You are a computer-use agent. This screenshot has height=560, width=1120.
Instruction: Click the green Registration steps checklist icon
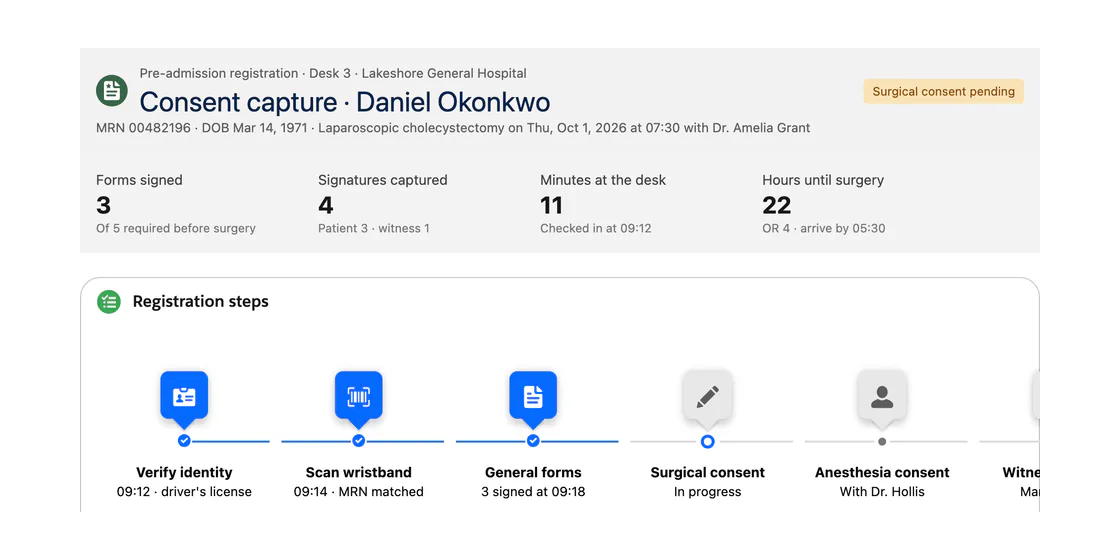[109, 301]
